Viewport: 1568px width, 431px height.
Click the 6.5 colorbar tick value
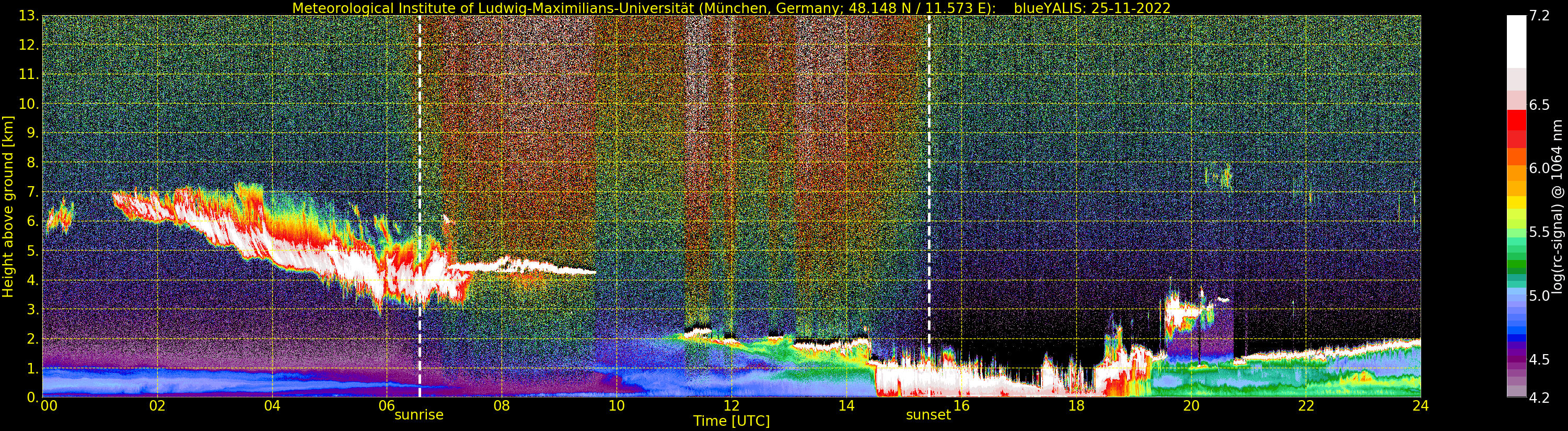coord(1539,105)
